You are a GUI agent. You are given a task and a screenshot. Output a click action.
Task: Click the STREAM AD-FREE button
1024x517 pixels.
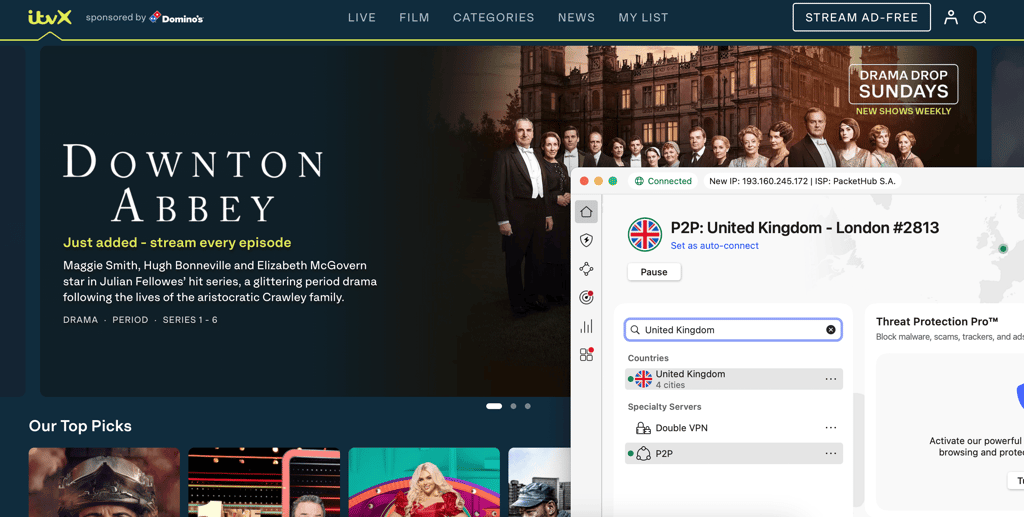click(861, 18)
